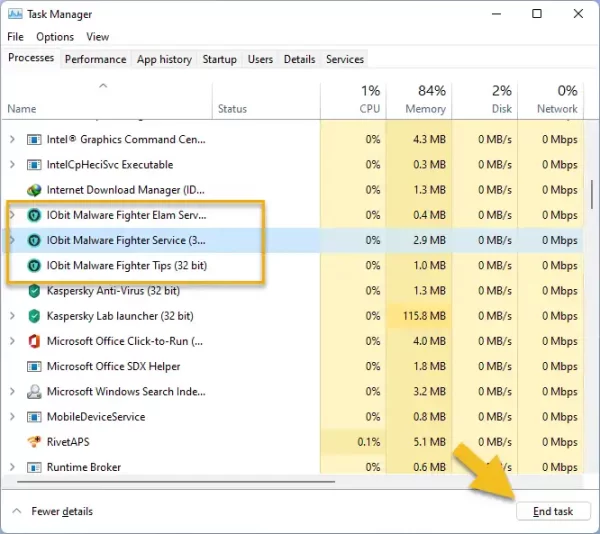
Task: Click the Fewer details link
Action: pyautogui.click(x=62, y=511)
